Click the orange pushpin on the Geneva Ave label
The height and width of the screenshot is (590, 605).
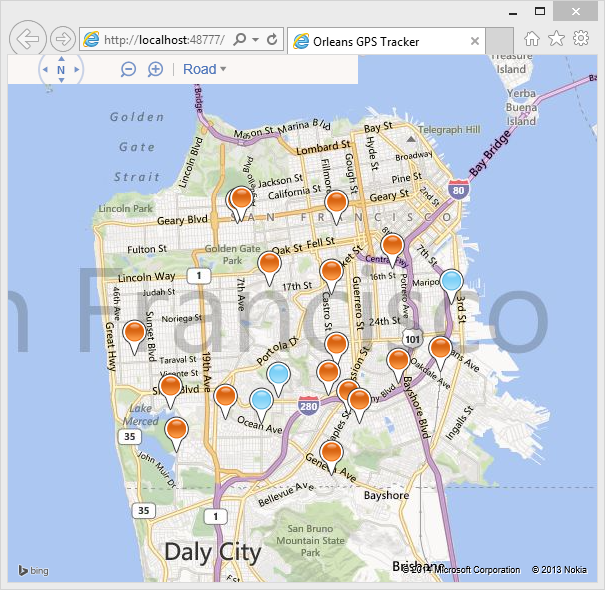point(331,452)
